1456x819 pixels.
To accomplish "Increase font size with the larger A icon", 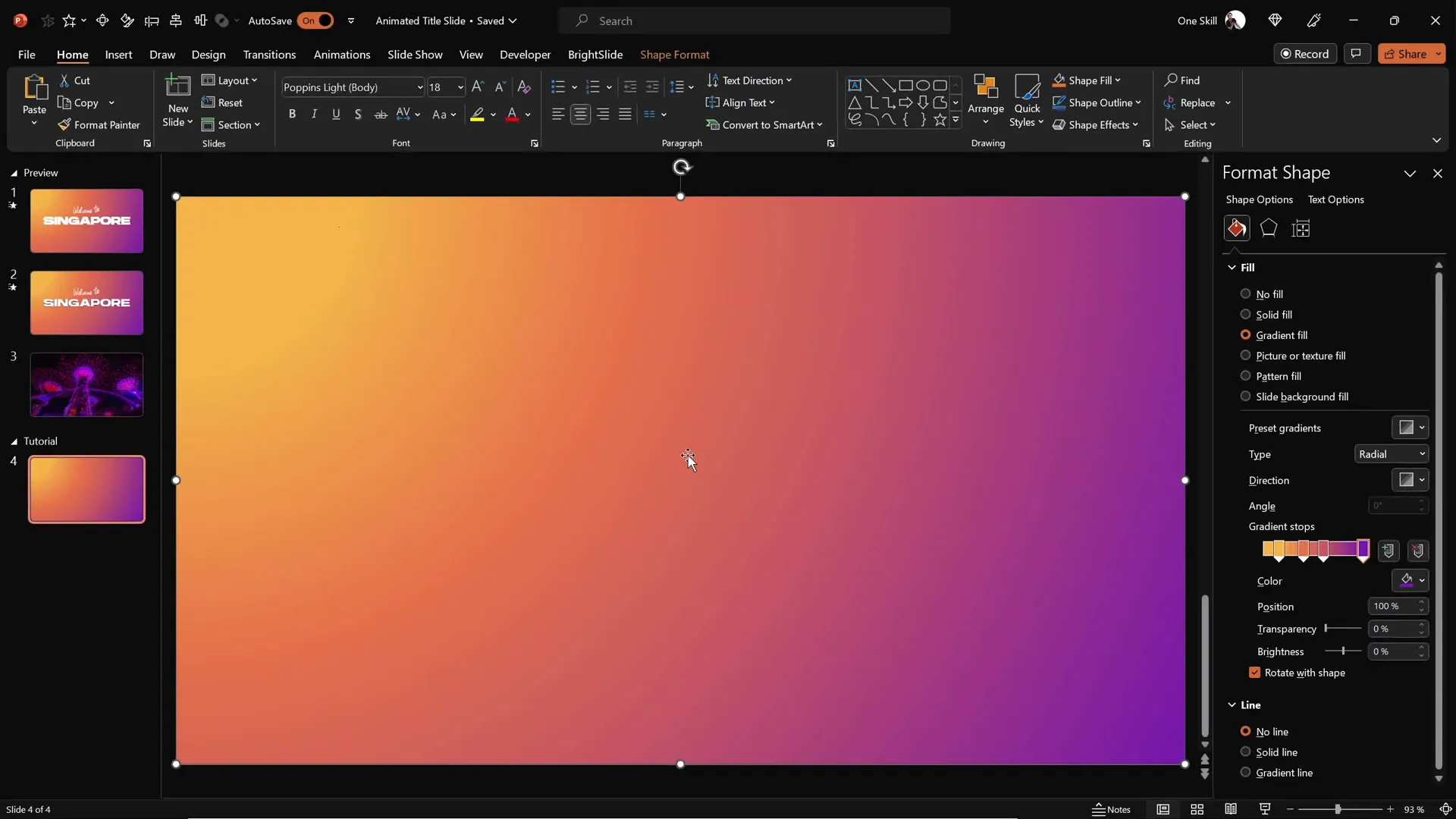I will [x=477, y=86].
